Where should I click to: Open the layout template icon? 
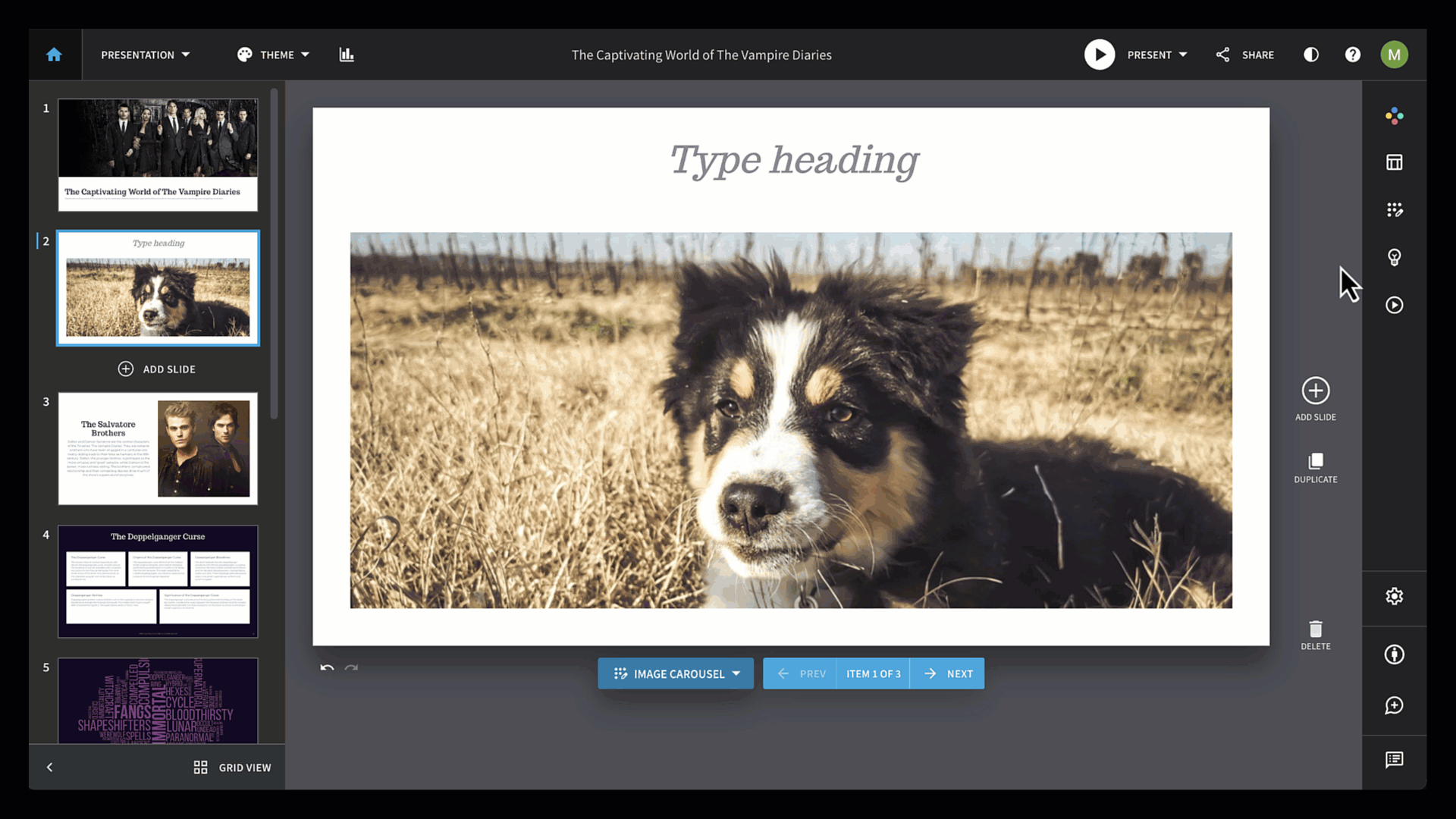pyautogui.click(x=1394, y=162)
